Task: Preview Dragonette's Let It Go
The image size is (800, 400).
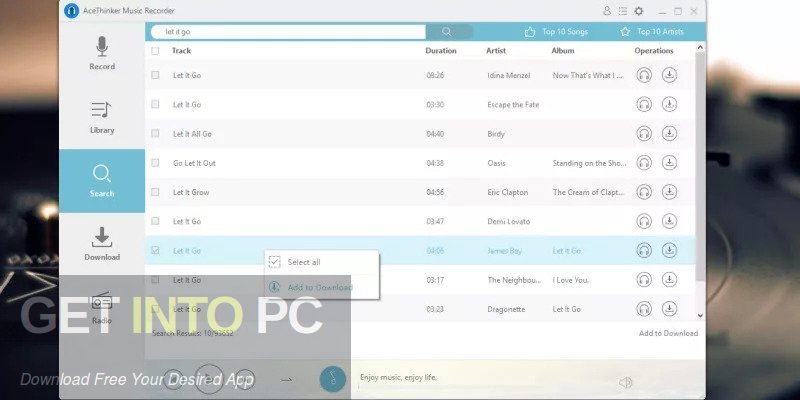Action: [x=644, y=309]
